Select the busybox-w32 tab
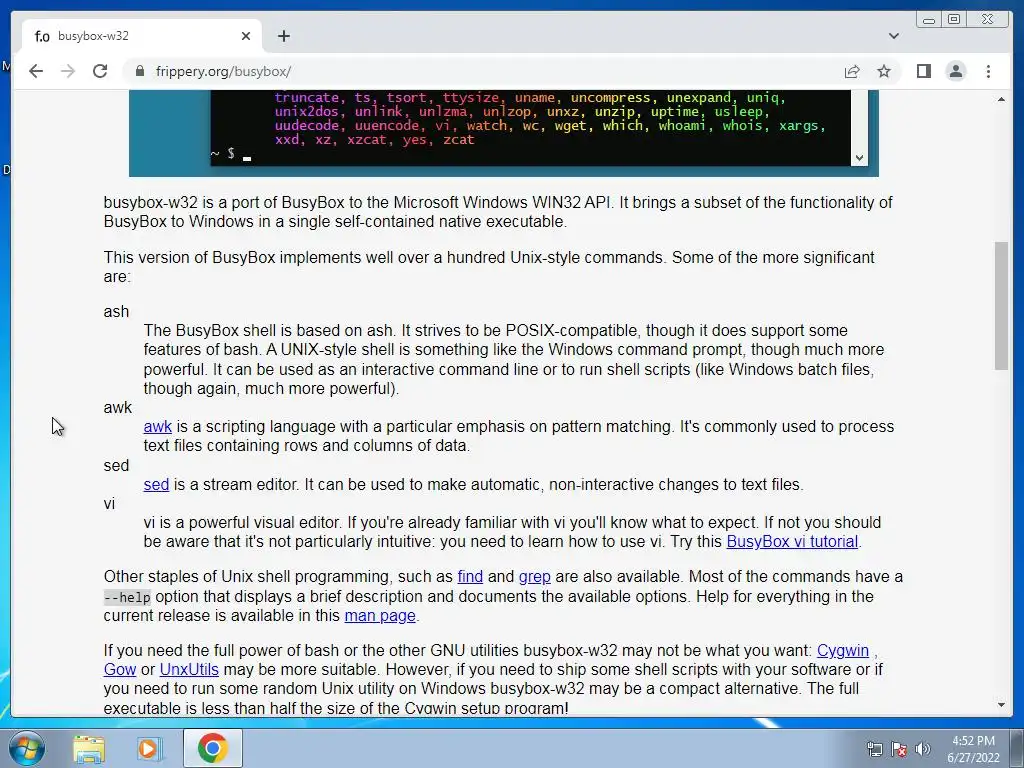Viewport: 1024px width, 768px height. click(x=142, y=36)
